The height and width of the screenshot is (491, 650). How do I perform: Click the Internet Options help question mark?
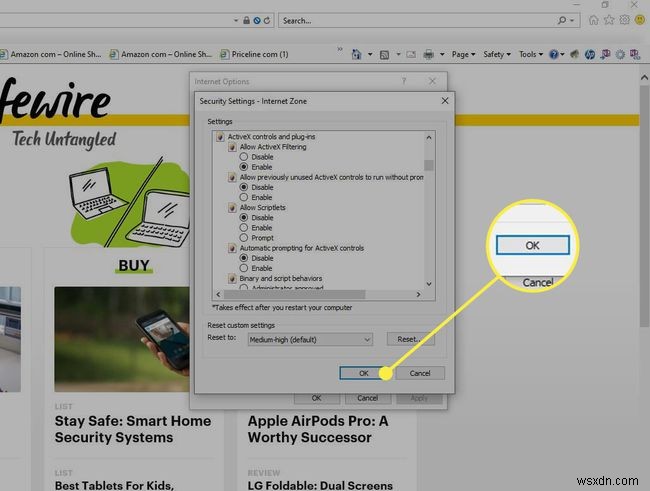coord(404,81)
